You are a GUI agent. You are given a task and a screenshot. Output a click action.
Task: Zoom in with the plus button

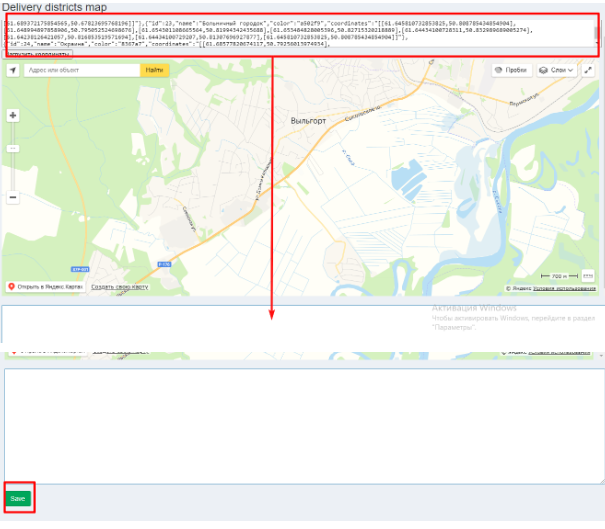click(13, 115)
